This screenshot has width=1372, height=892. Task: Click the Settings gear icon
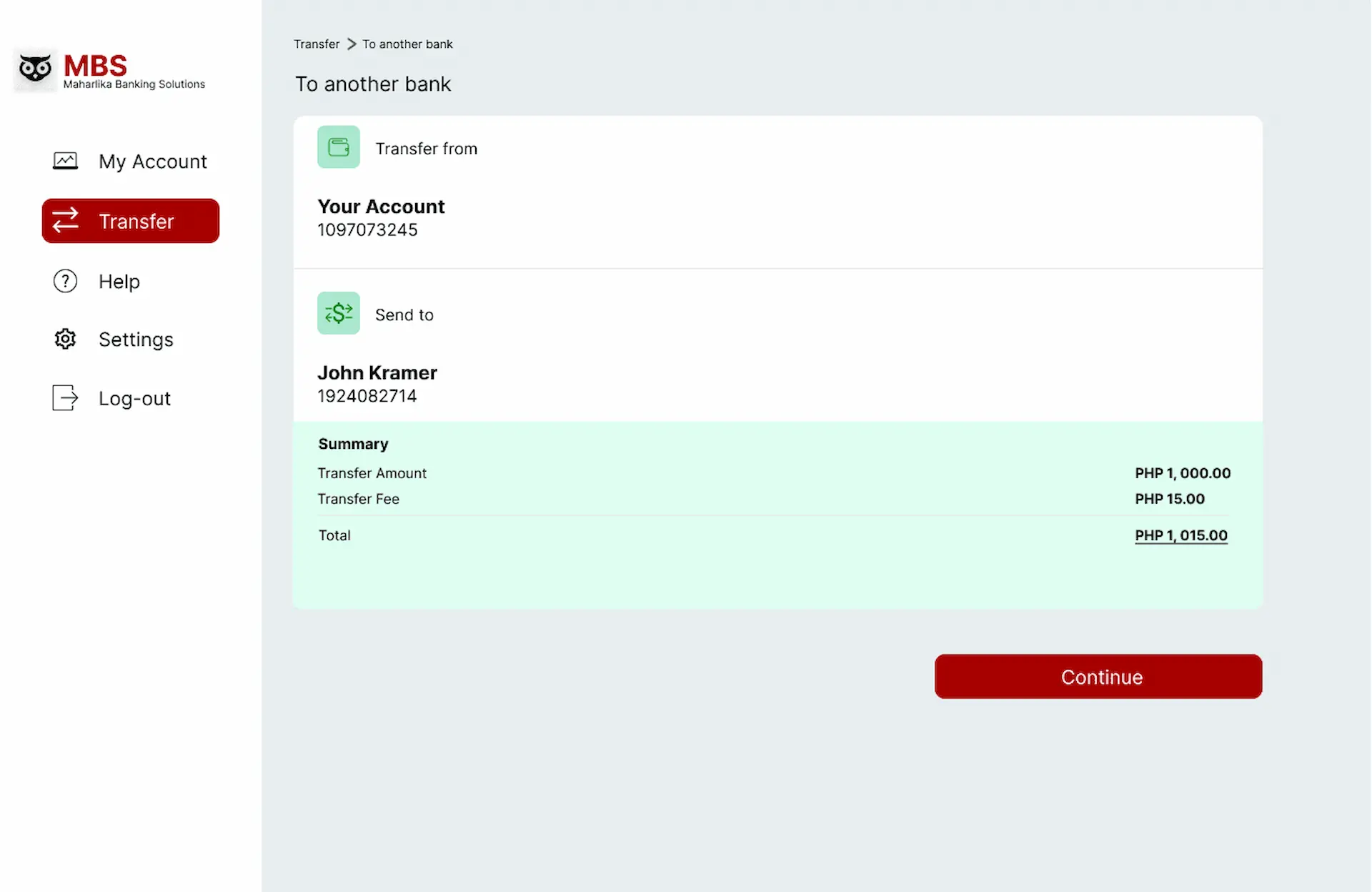tap(65, 339)
